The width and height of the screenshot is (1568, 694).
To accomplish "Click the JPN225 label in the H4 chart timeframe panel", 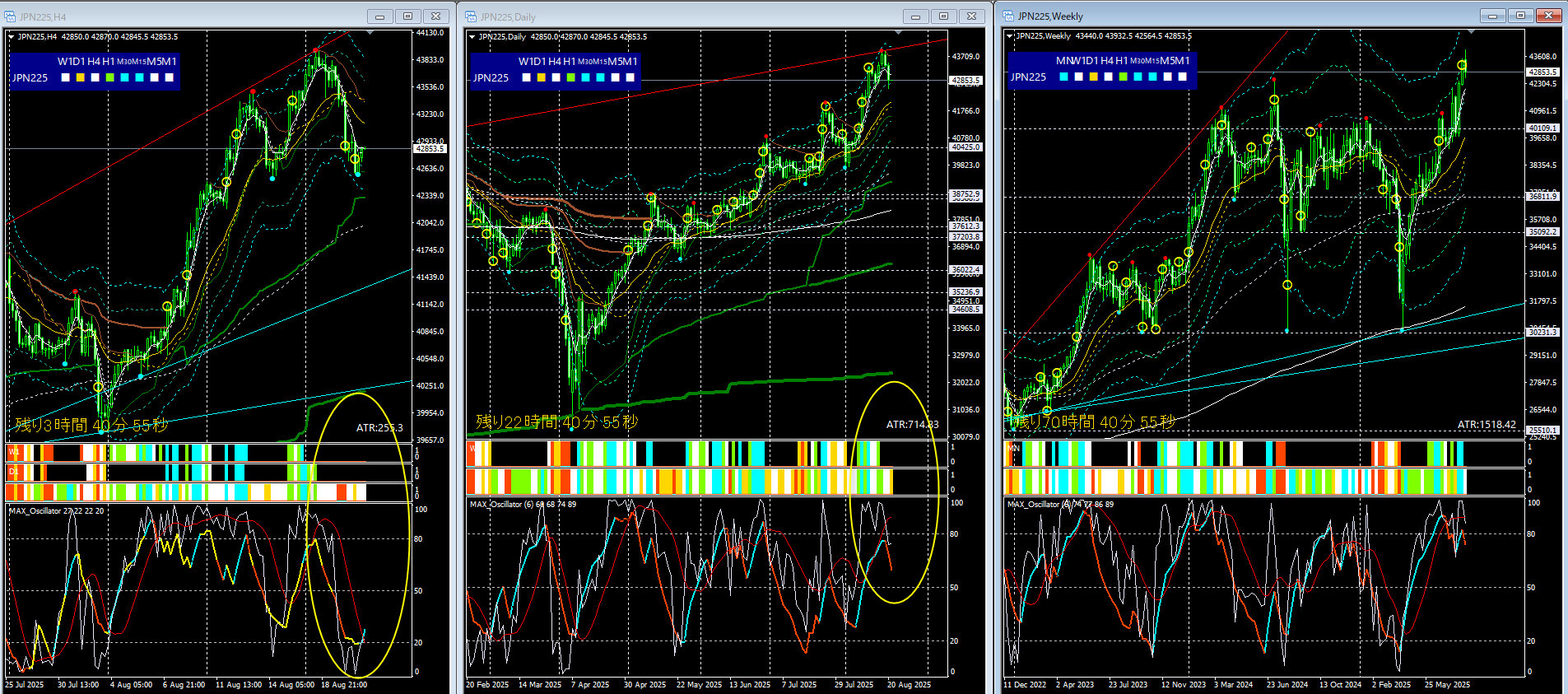I will pyautogui.click(x=30, y=77).
